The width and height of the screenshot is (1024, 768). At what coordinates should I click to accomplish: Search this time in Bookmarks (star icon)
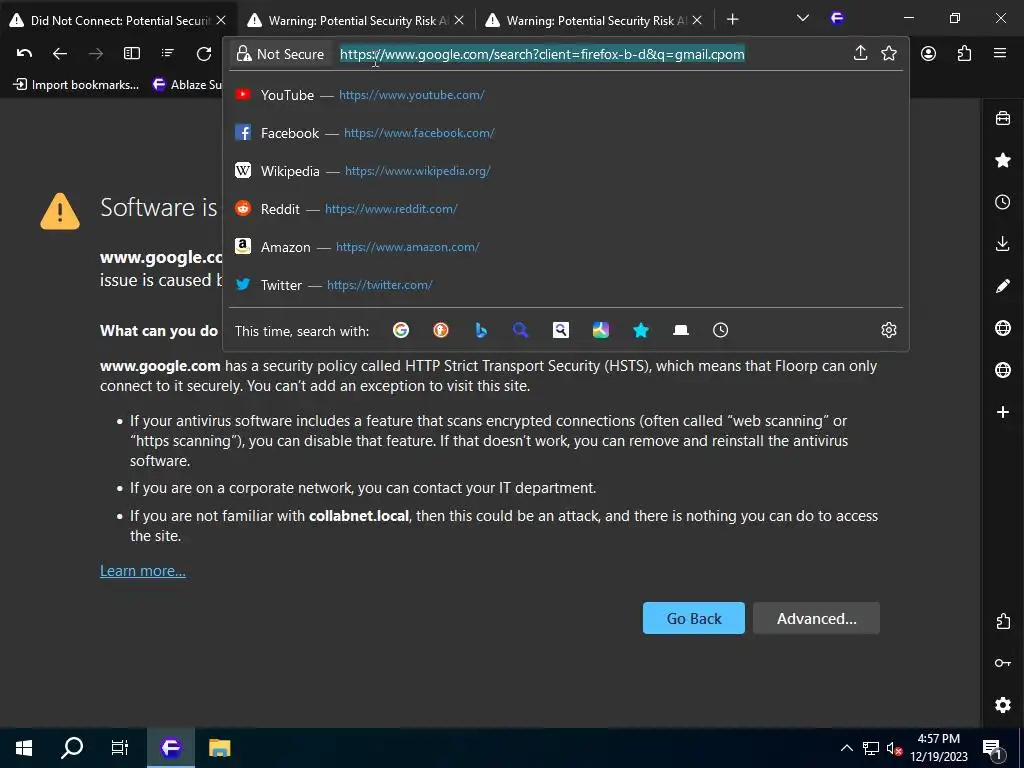pos(641,330)
